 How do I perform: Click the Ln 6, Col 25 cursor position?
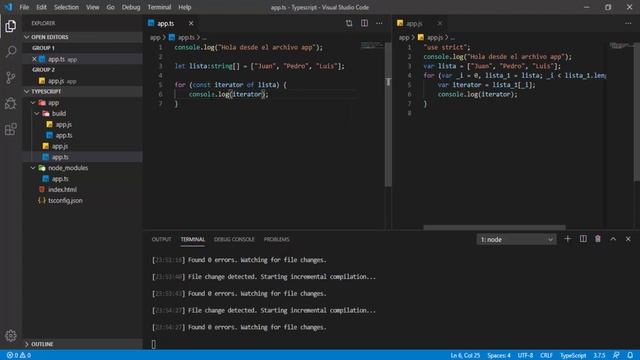(465, 356)
